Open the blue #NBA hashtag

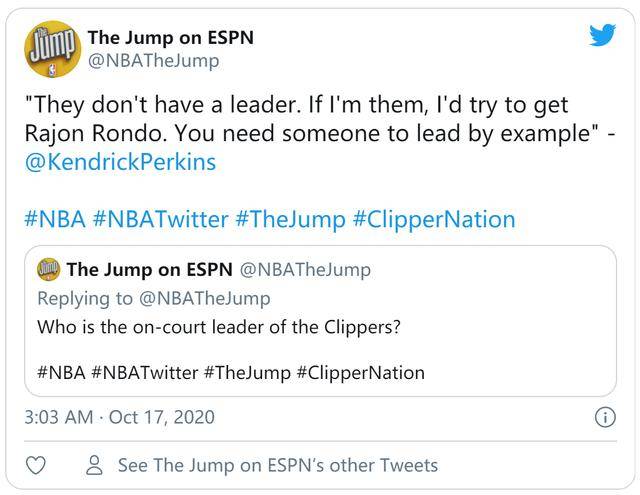(55, 219)
